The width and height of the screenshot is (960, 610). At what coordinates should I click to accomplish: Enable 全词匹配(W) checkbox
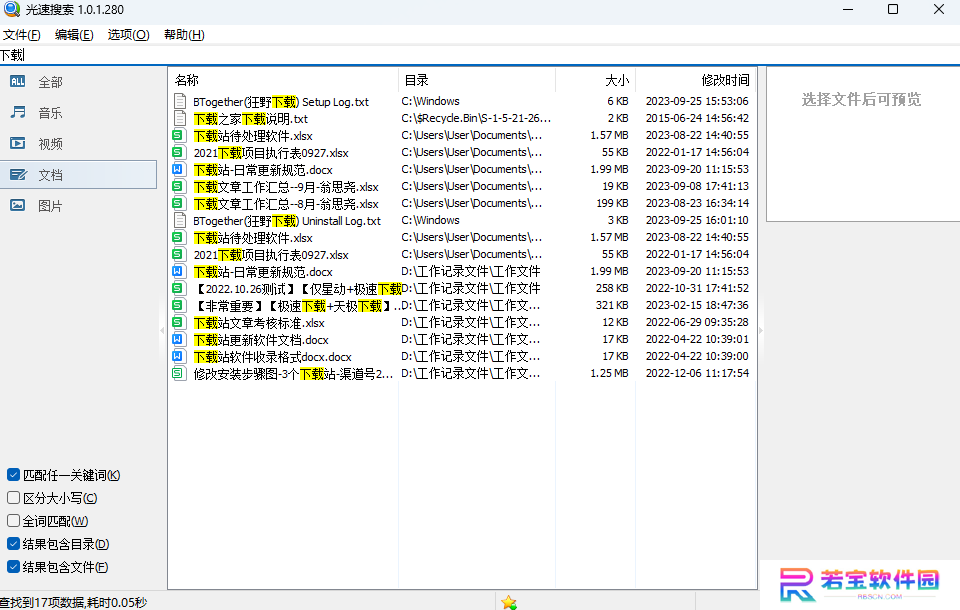13,521
